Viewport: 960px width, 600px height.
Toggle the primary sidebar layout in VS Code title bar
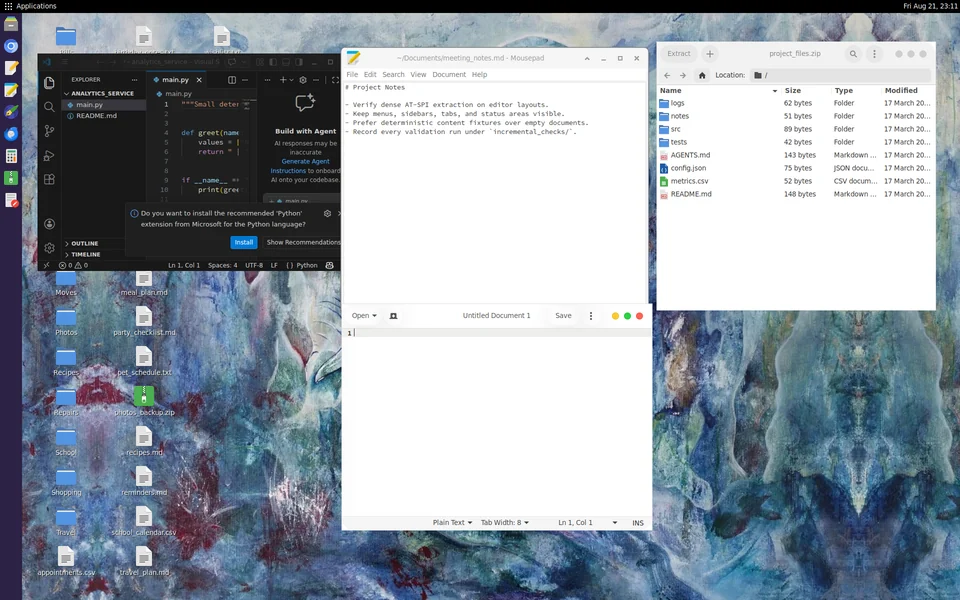click(x=273, y=62)
